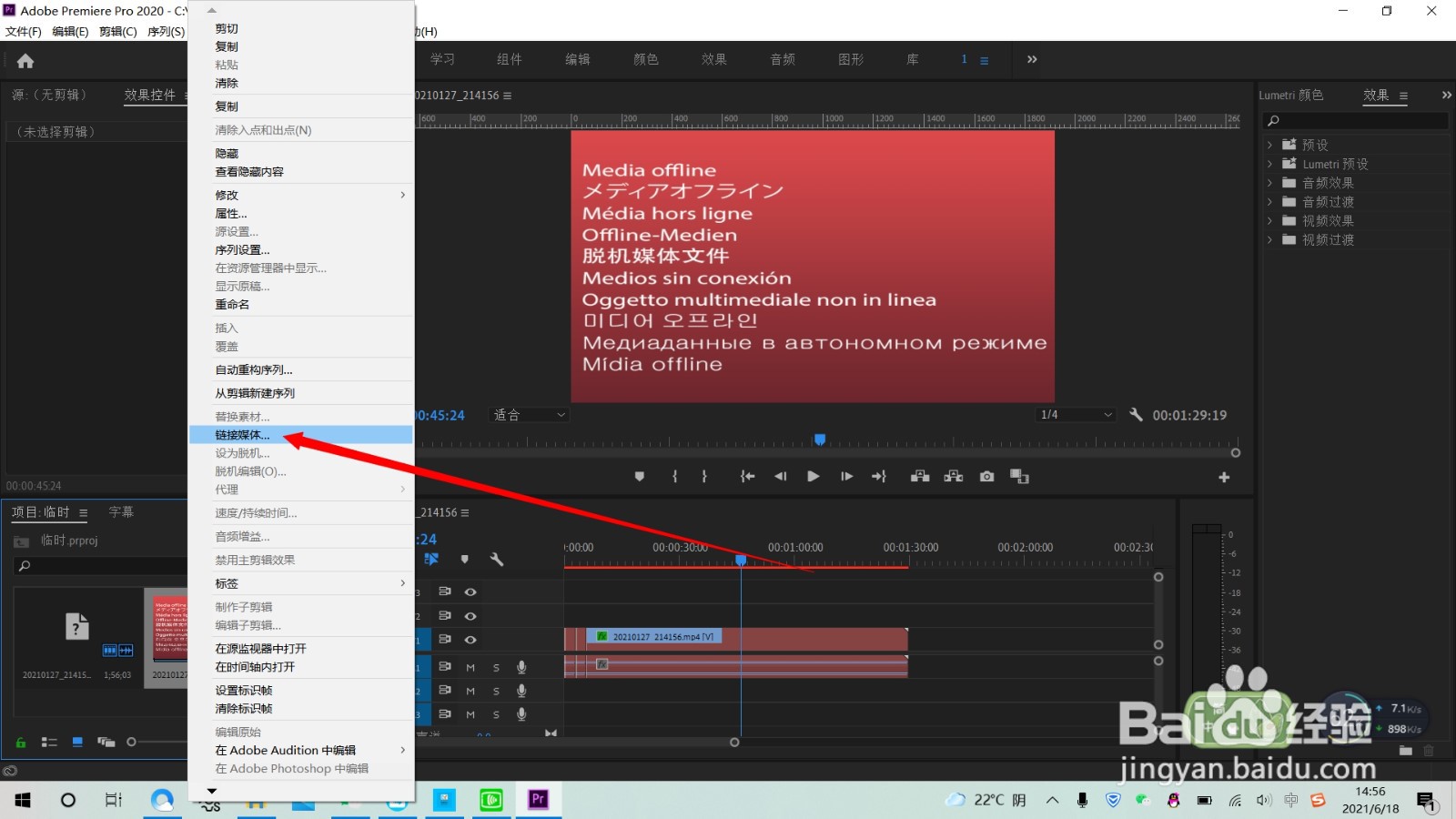
Task: Switch to the 字幕 tab
Action: [x=121, y=512]
